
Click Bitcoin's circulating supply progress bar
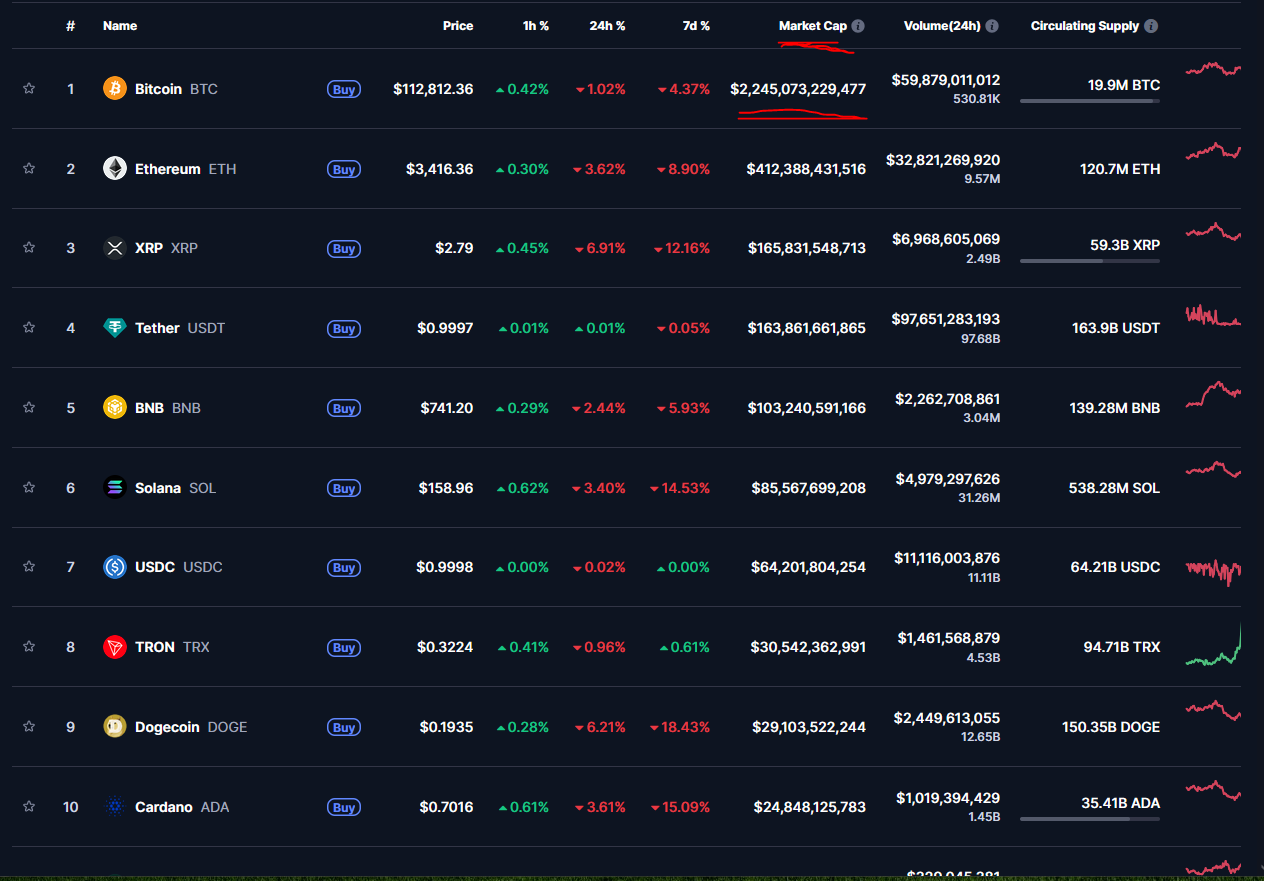click(x=1090, y=101)
